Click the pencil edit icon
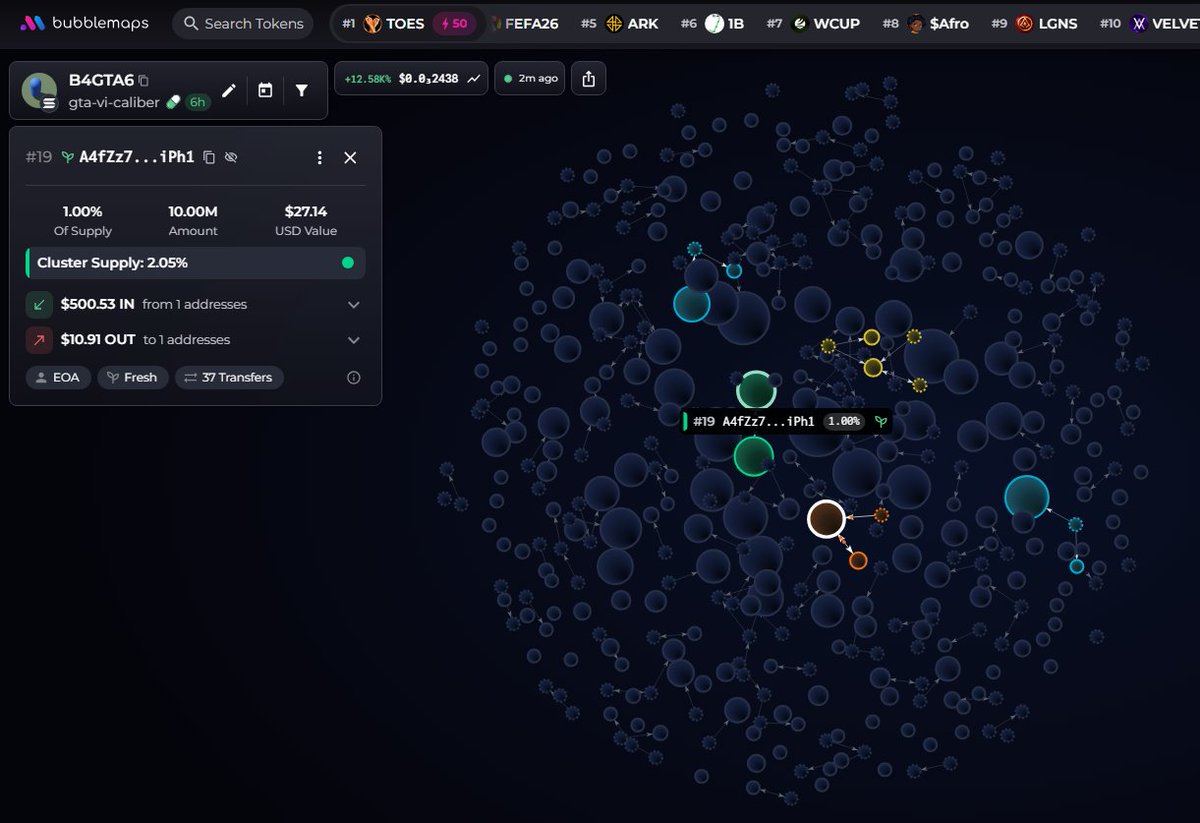Image resolution: width=1200 pixels, height=823 pixels. pos(229,91)
